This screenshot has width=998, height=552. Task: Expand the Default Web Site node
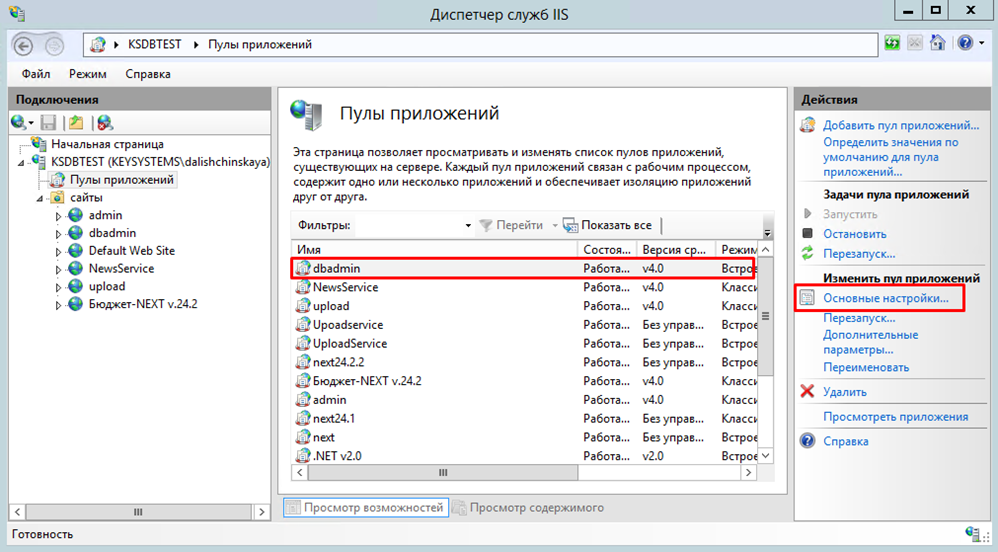tap(58, 252)
